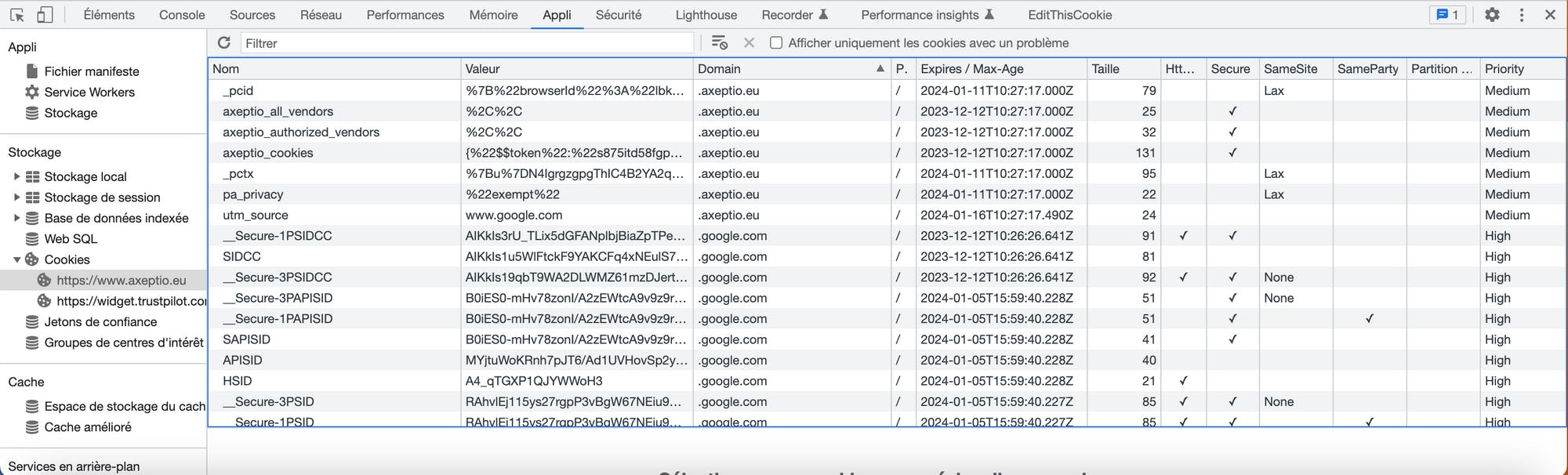Open Jetons de confiance

point(100,322)
